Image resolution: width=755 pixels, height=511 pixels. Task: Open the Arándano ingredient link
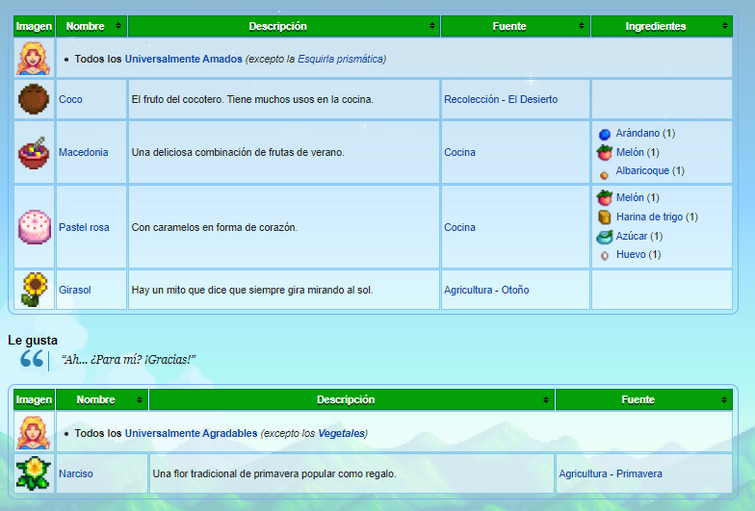pos(638,133)
